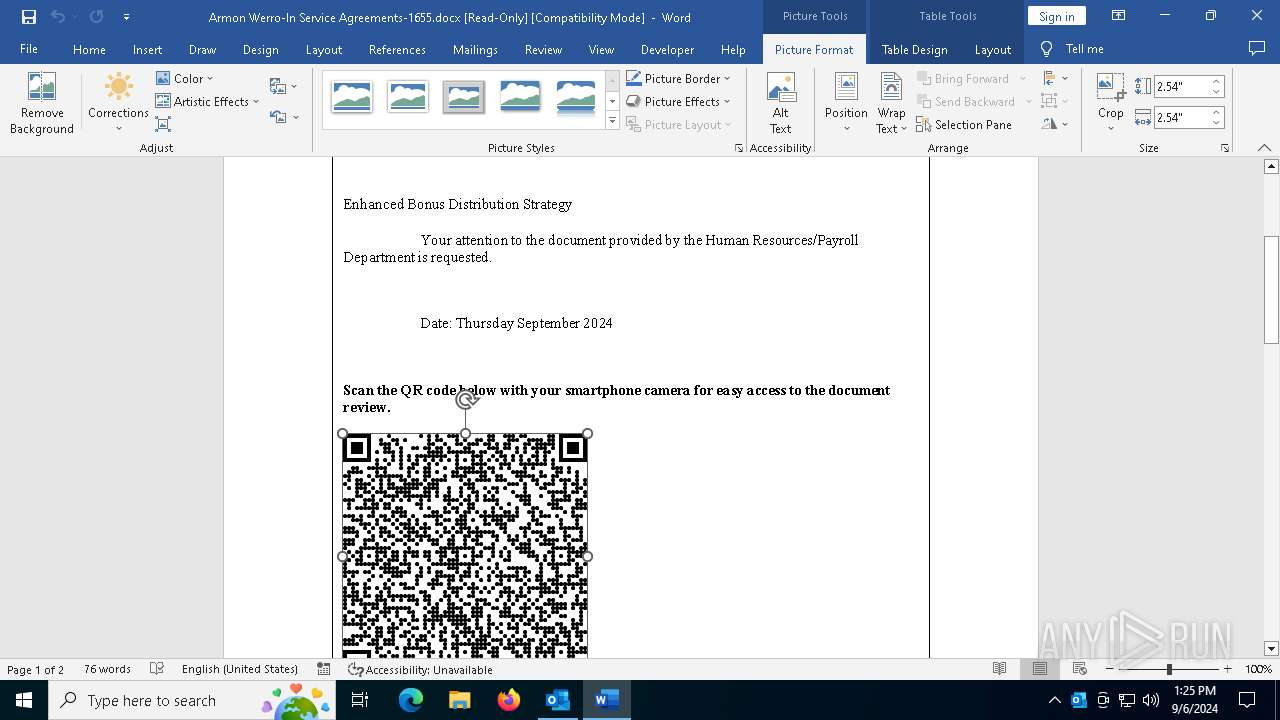
Task: Click the Sign in button
Action: (x=1056, y=16)
